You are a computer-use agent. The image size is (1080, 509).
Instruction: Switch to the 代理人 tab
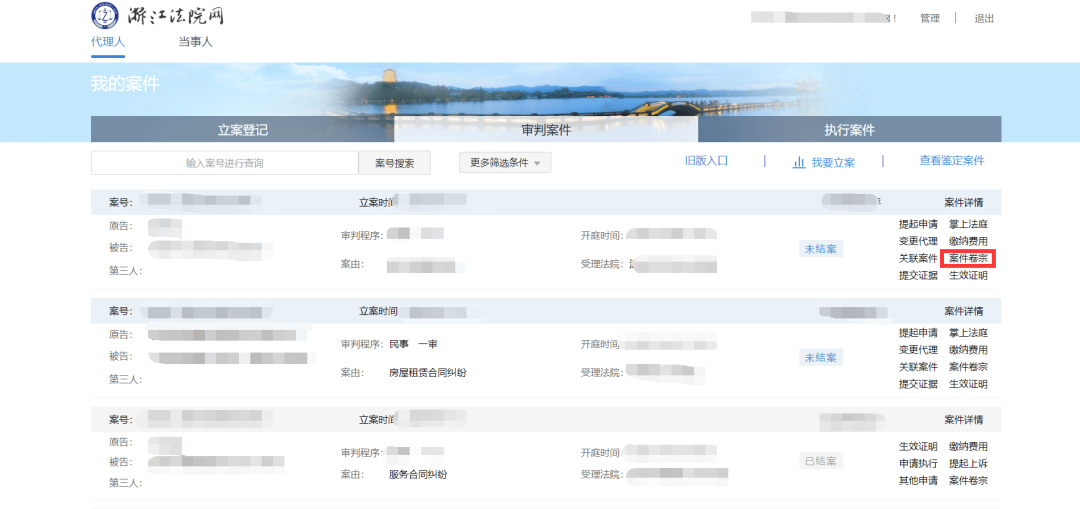point(108,41)
